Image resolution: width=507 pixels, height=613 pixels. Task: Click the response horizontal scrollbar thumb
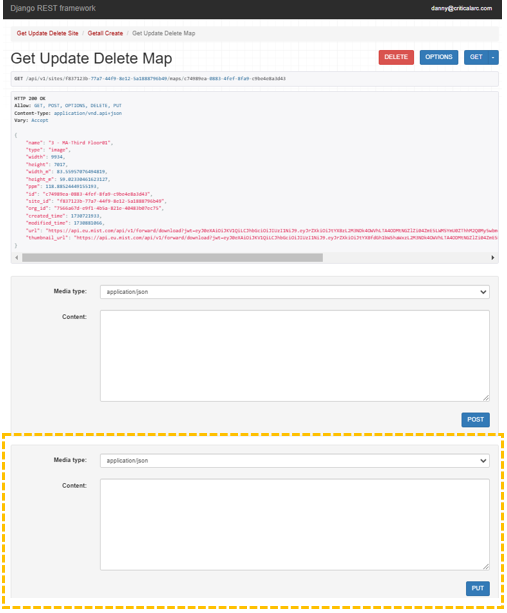(x=172, y=257)
